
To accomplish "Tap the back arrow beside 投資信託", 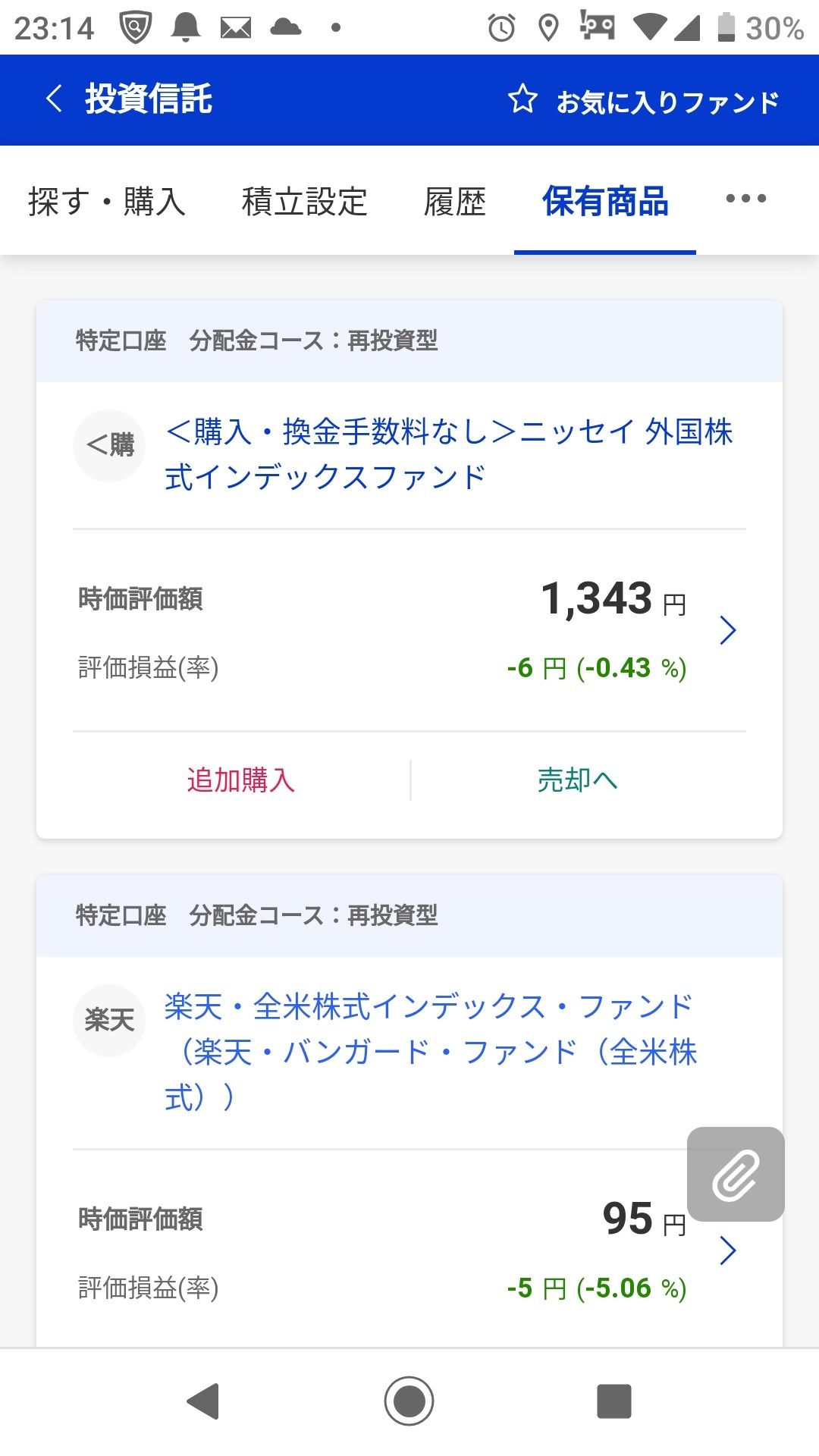I will click(54, 99).
